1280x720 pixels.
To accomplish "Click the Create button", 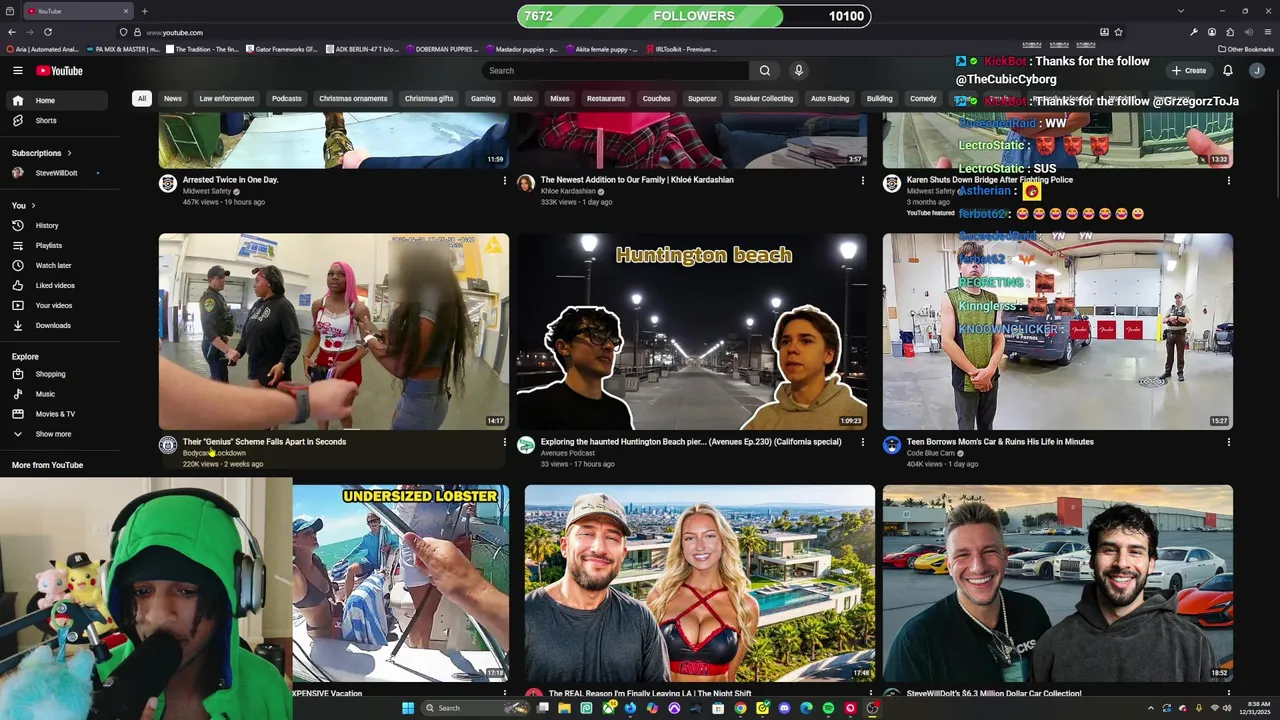I will click(x=1189, y=70).
